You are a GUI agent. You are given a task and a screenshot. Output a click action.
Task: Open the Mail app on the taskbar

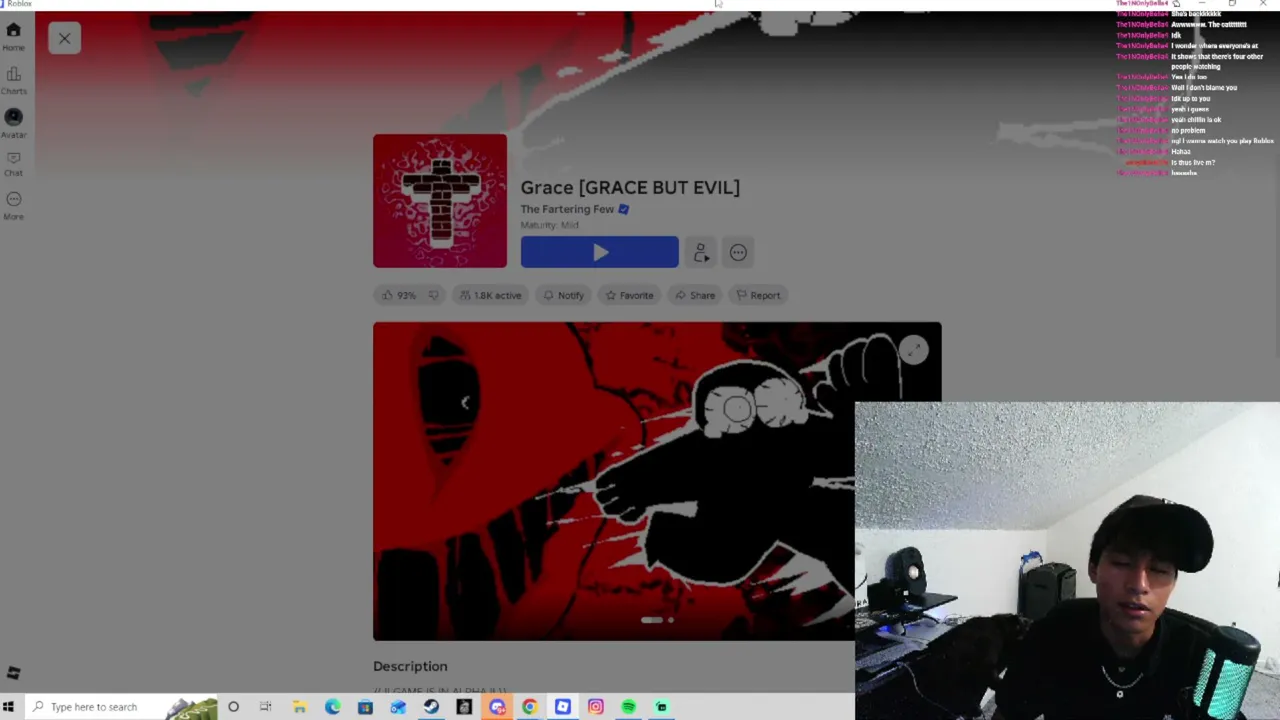point(398,707)
